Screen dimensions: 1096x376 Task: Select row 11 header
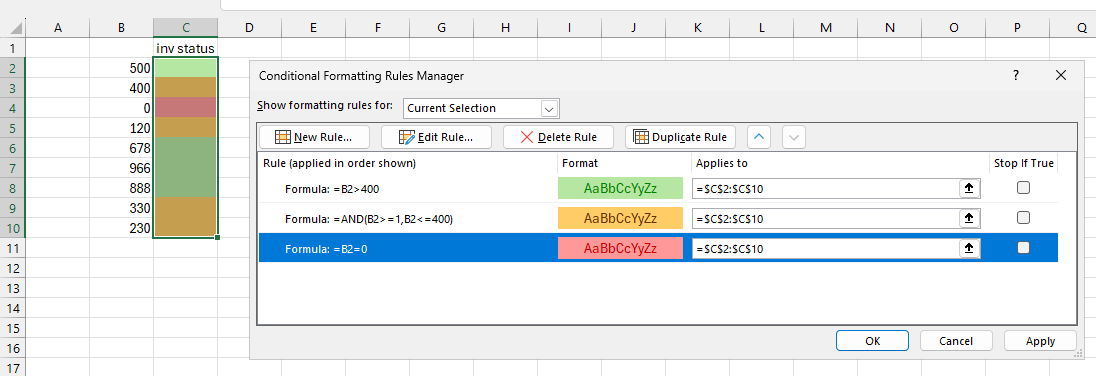tap(13, 248)
